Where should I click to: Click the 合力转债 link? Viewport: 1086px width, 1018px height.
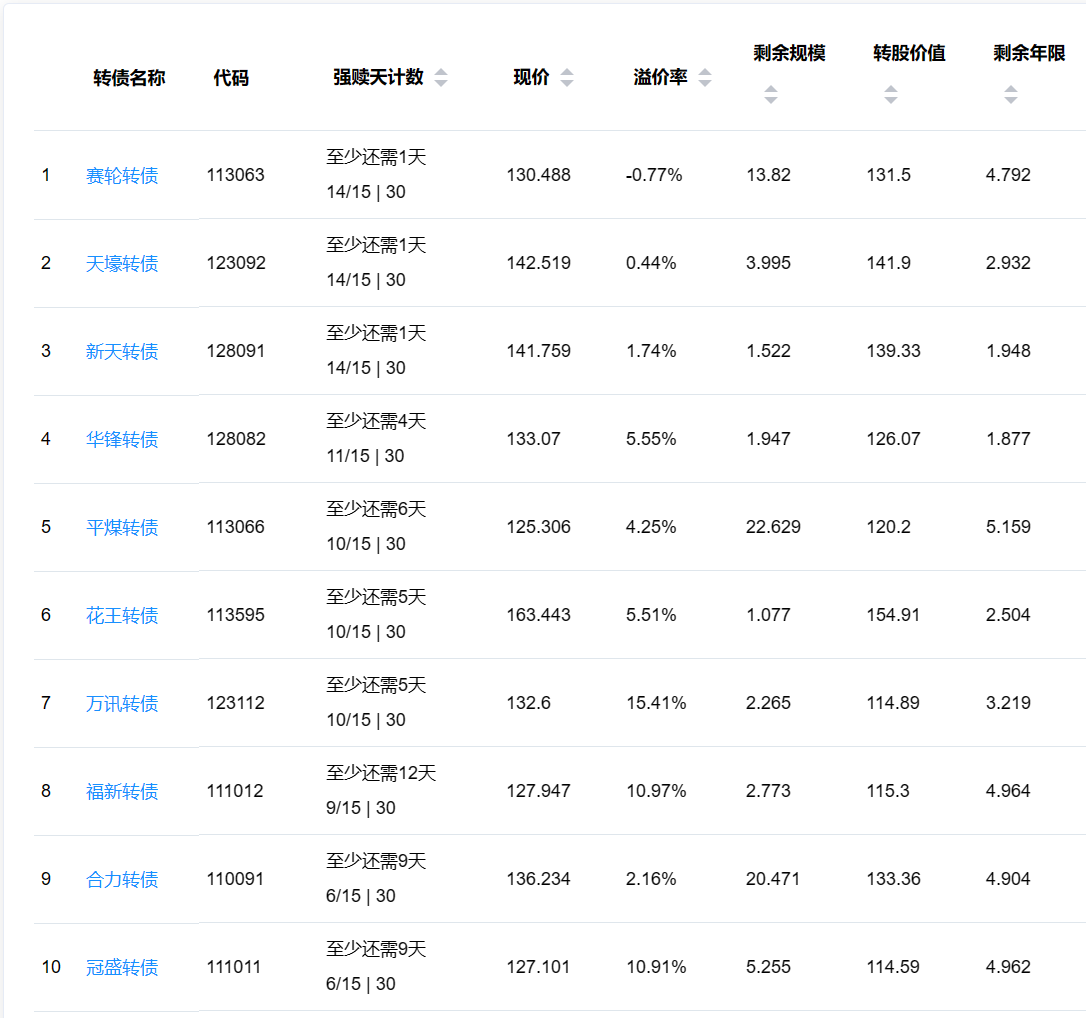coord(122,880)
